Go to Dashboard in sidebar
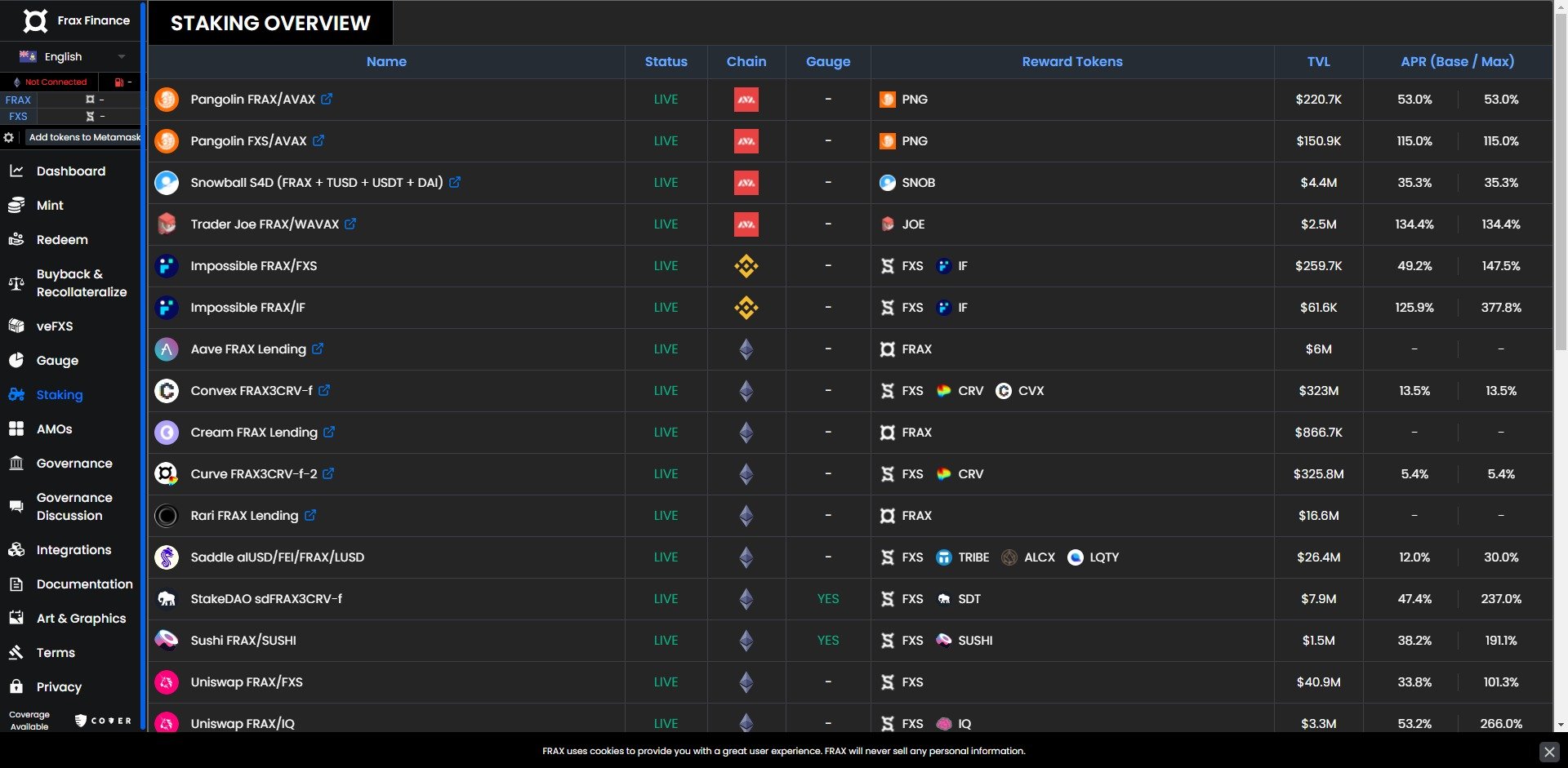1568x768 pixels. point(70,171)
